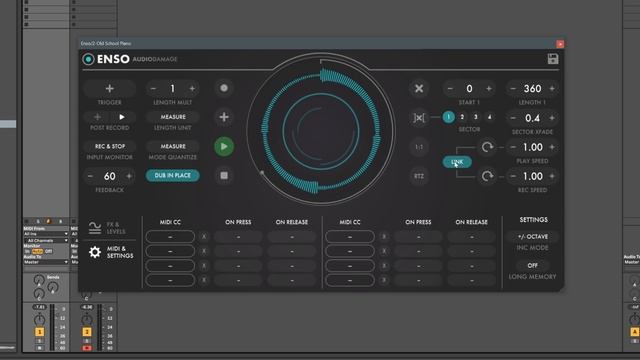Toggle the Rec Speed direction arrow icon
The width and height of the screenshot is (640, 360).
click(x=487, y=176)
